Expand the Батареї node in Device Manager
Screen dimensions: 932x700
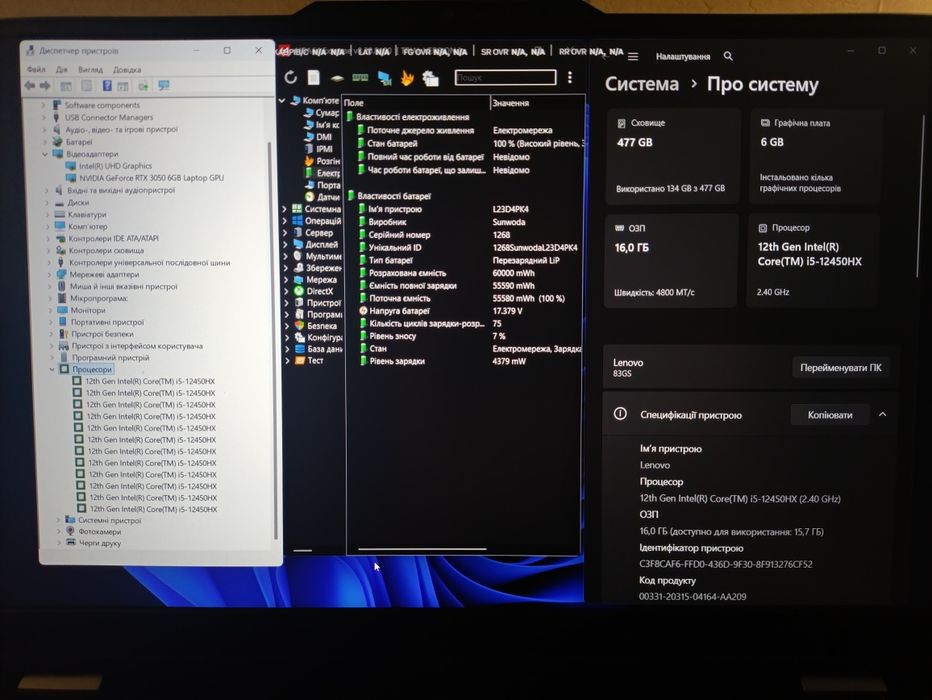pos(45,142)
